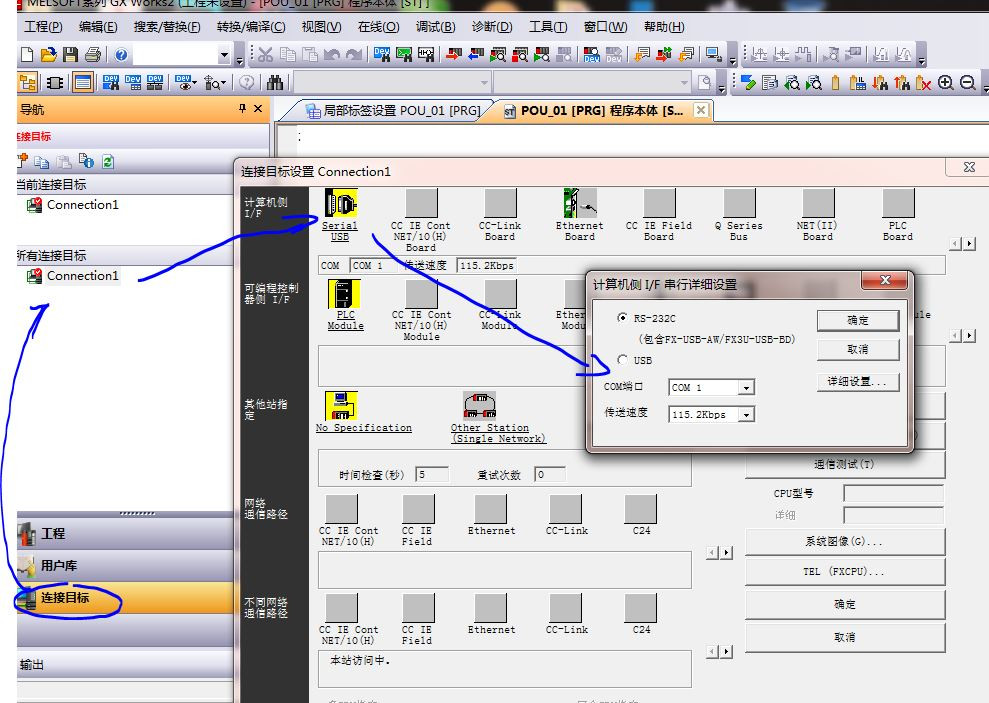Click 取消 in the serial detail settings dialog

(858, 349)
